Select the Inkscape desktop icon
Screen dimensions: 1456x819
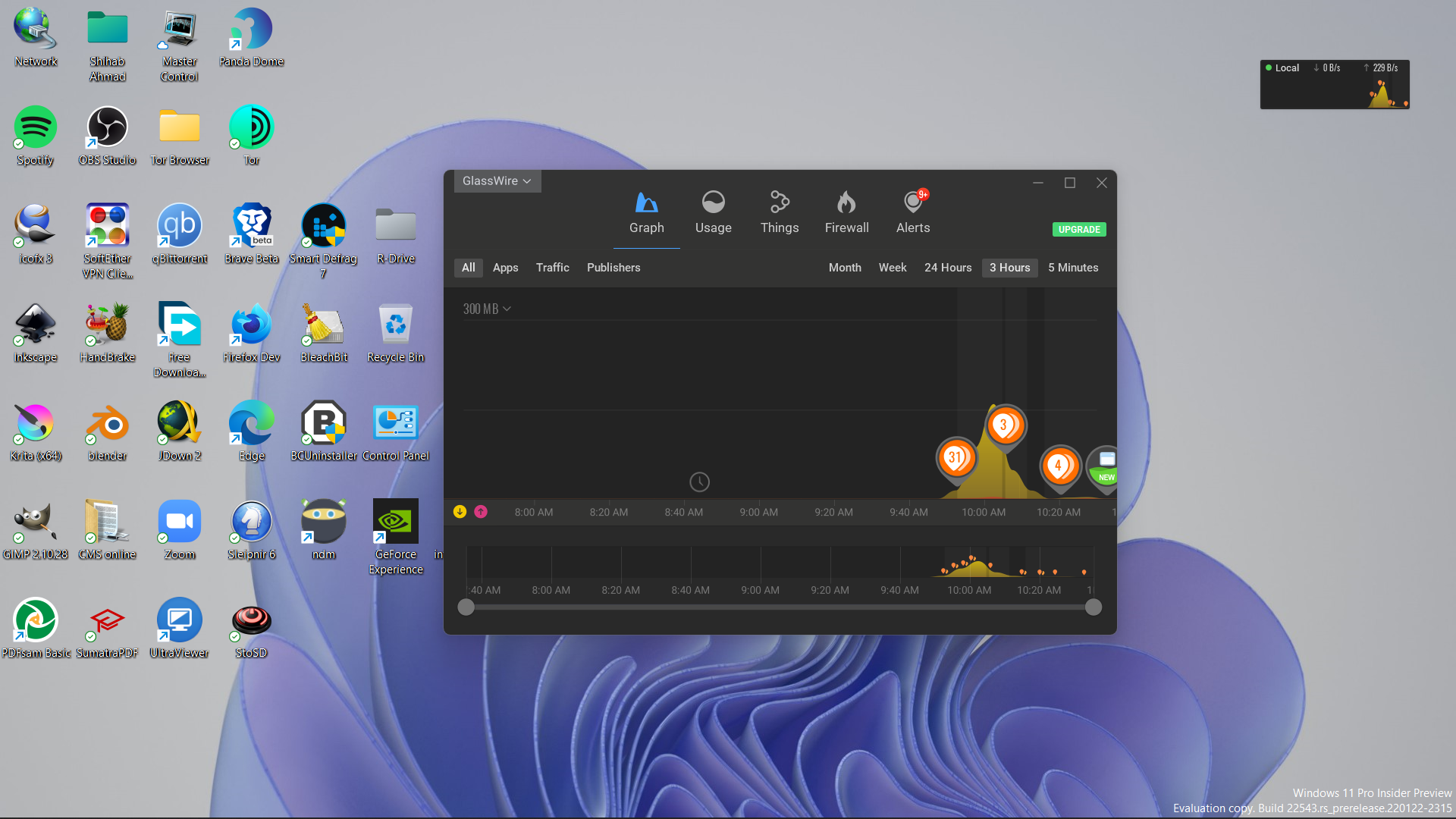click(x=36, y=332)
